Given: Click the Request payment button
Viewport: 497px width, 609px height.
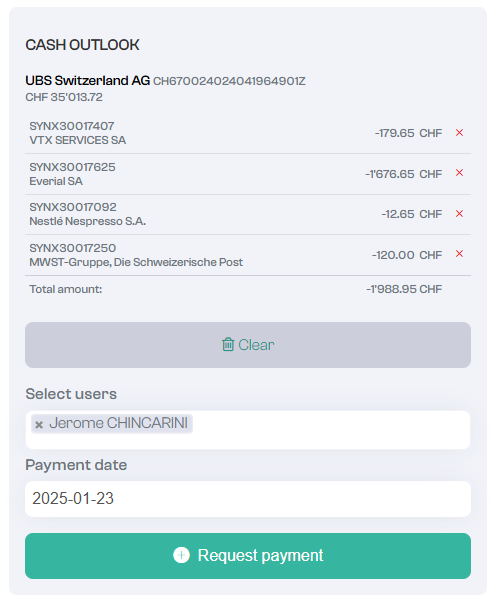Looking at the screenshot, I should pyautogui.click(x=248, y=556).
